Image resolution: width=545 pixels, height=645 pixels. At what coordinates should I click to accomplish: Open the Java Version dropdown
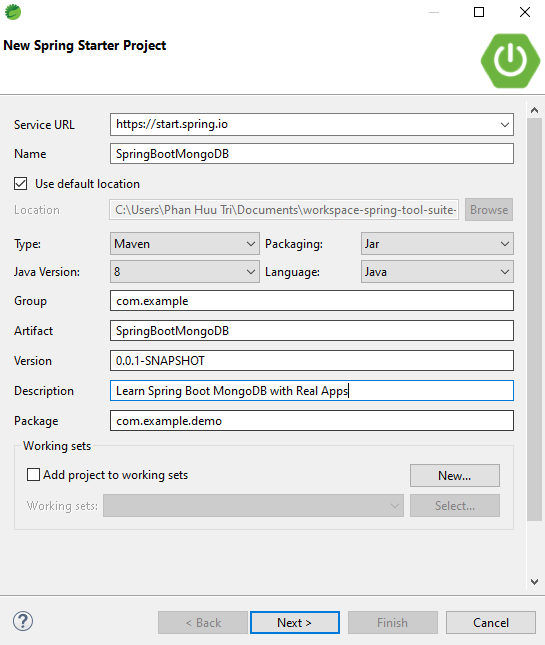click(185, 271)
